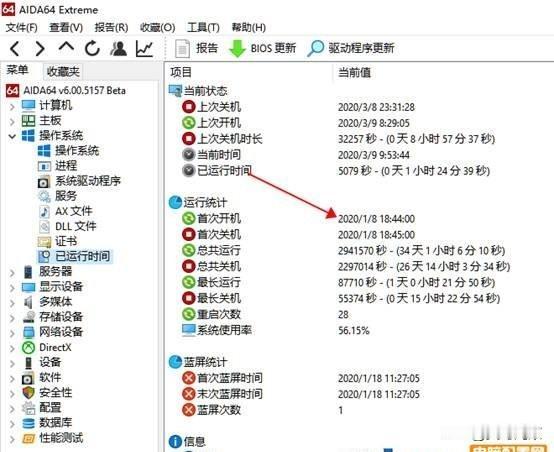Open the 帮助(H) menu
This screenshot has height=452, width=554.
point(249,28)
